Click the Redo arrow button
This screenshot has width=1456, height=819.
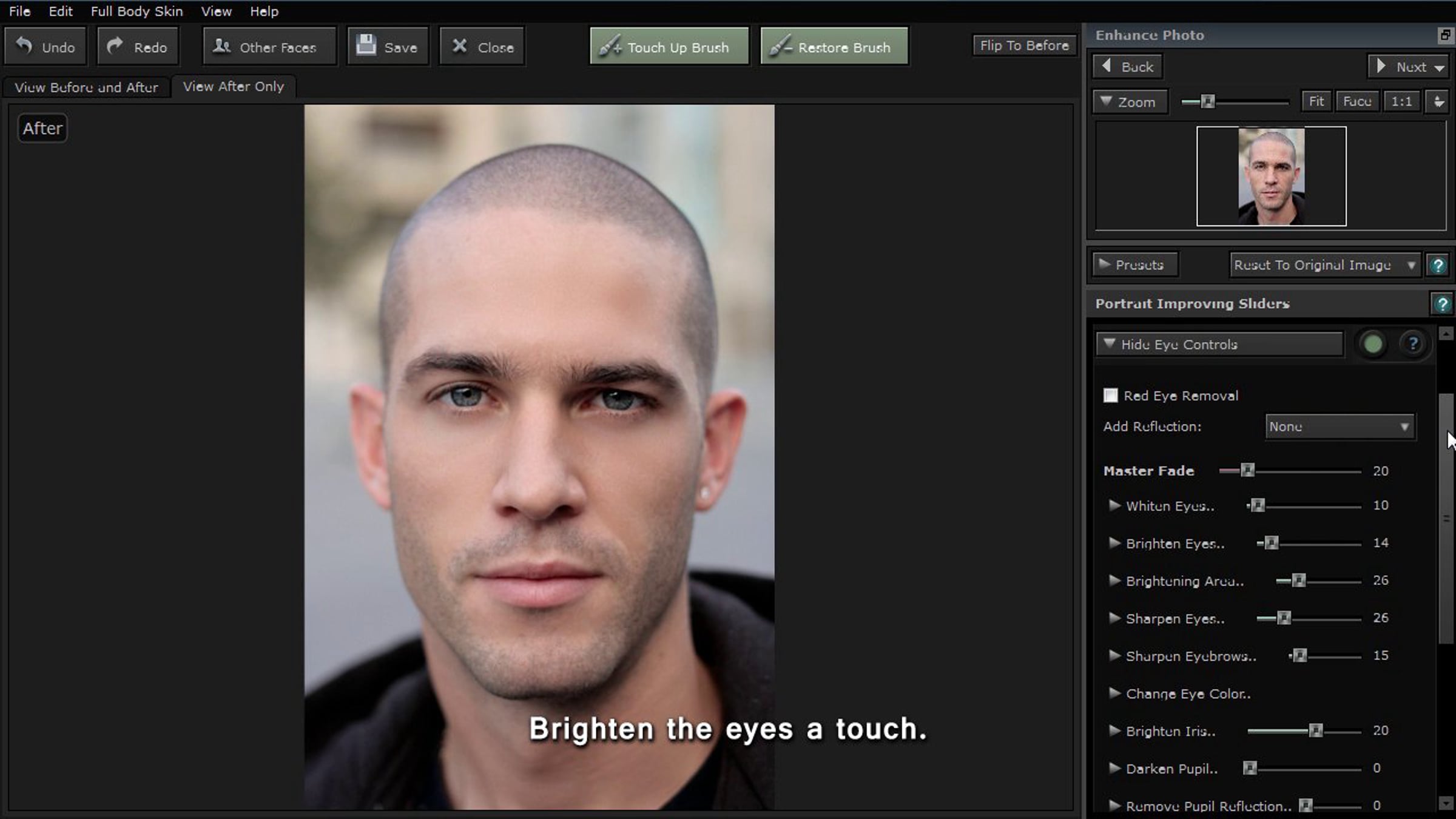point(138,47)
